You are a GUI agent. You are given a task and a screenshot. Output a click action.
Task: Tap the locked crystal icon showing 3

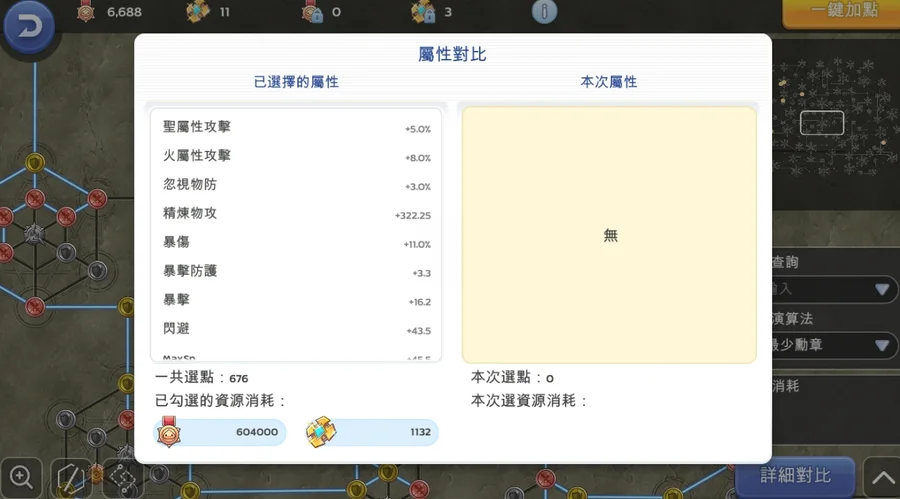[423, 11]
